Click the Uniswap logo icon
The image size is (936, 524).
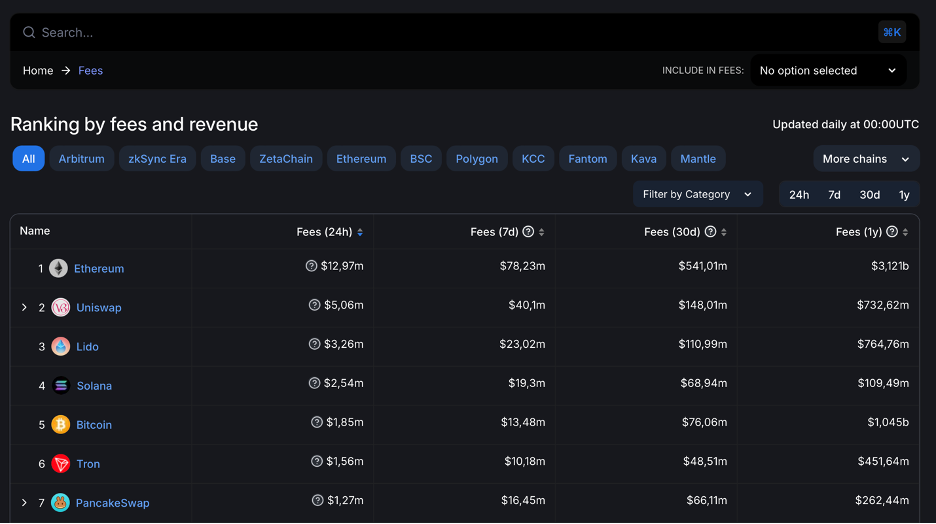(61, 307)
